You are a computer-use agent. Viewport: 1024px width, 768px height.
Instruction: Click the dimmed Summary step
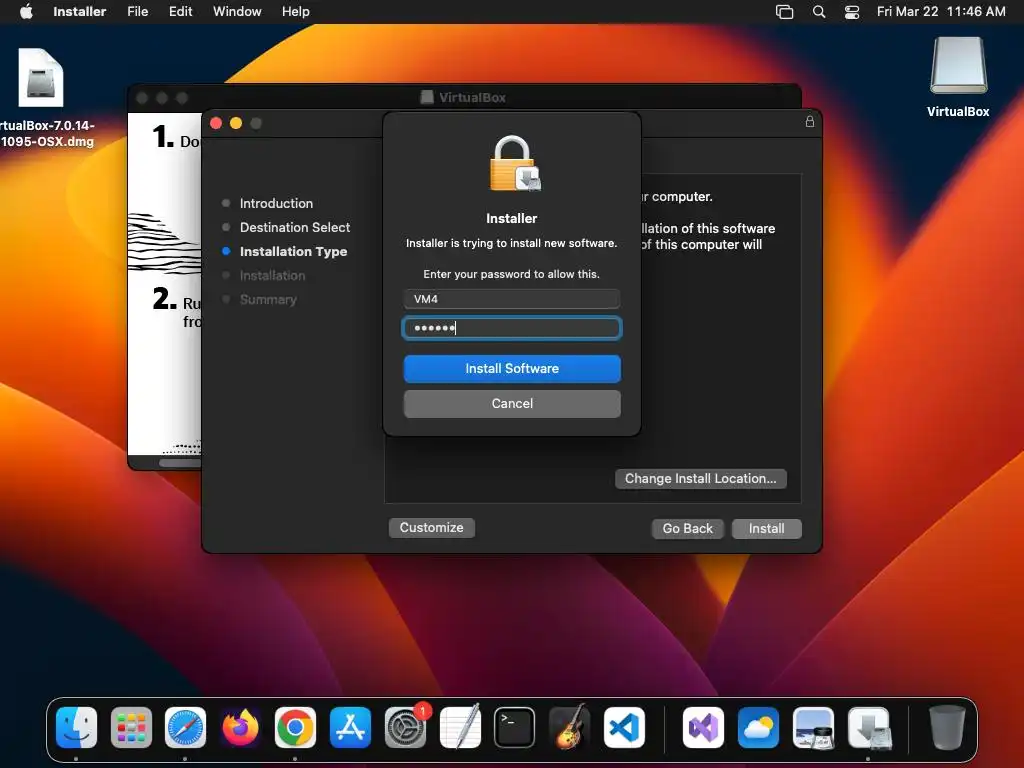coord(268,300)
